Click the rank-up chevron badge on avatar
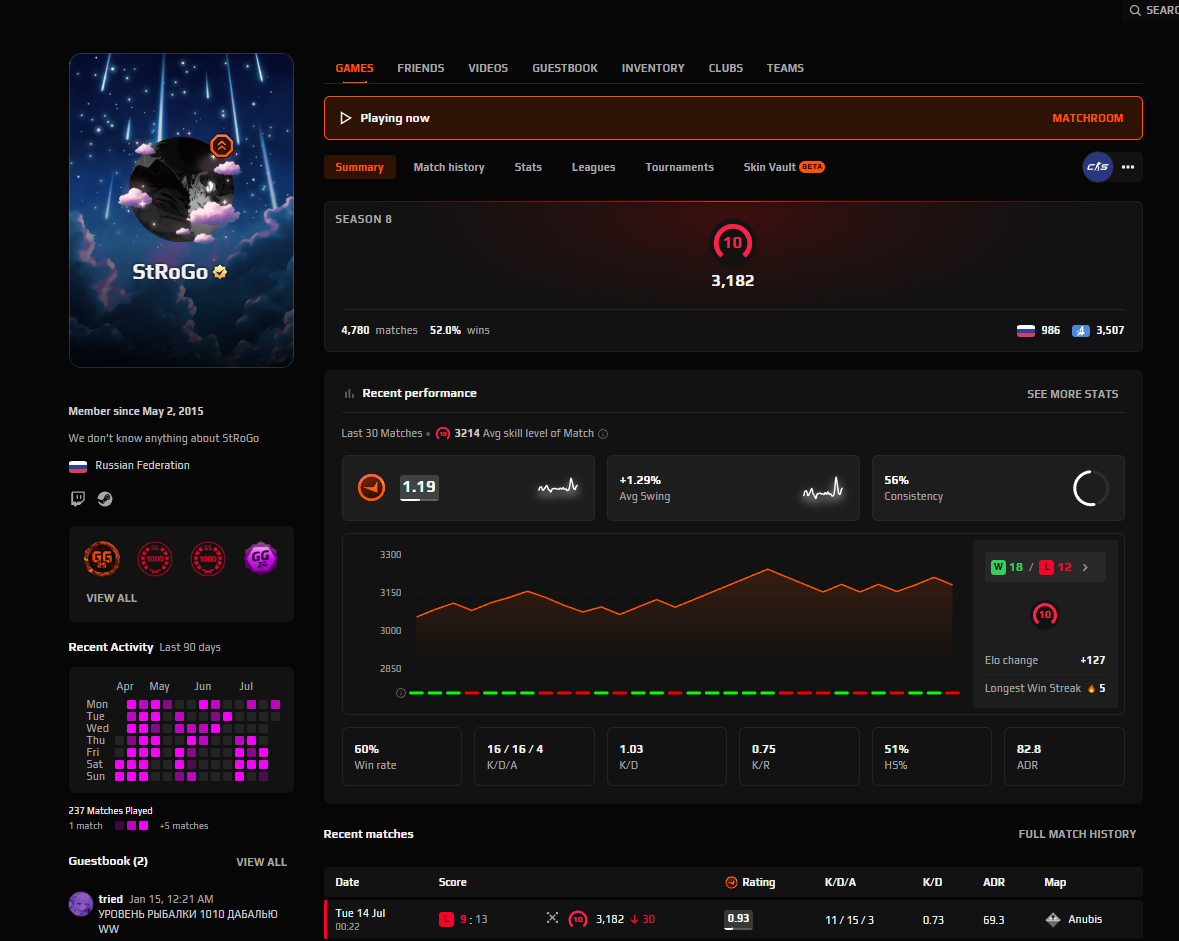Image resolution: width=1179 pixels, height=941 pixels. click(x=222, y=146)
